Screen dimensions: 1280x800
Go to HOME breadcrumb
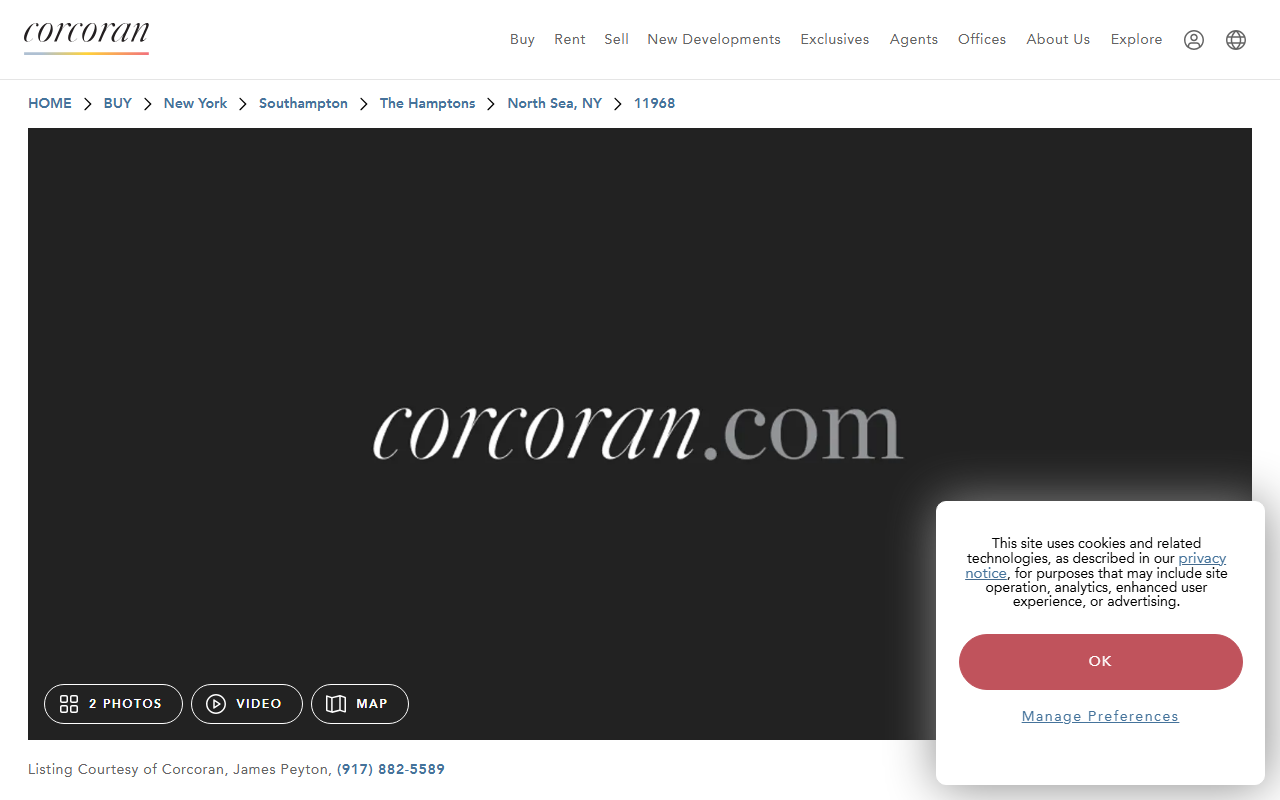[x=50, y=103]
